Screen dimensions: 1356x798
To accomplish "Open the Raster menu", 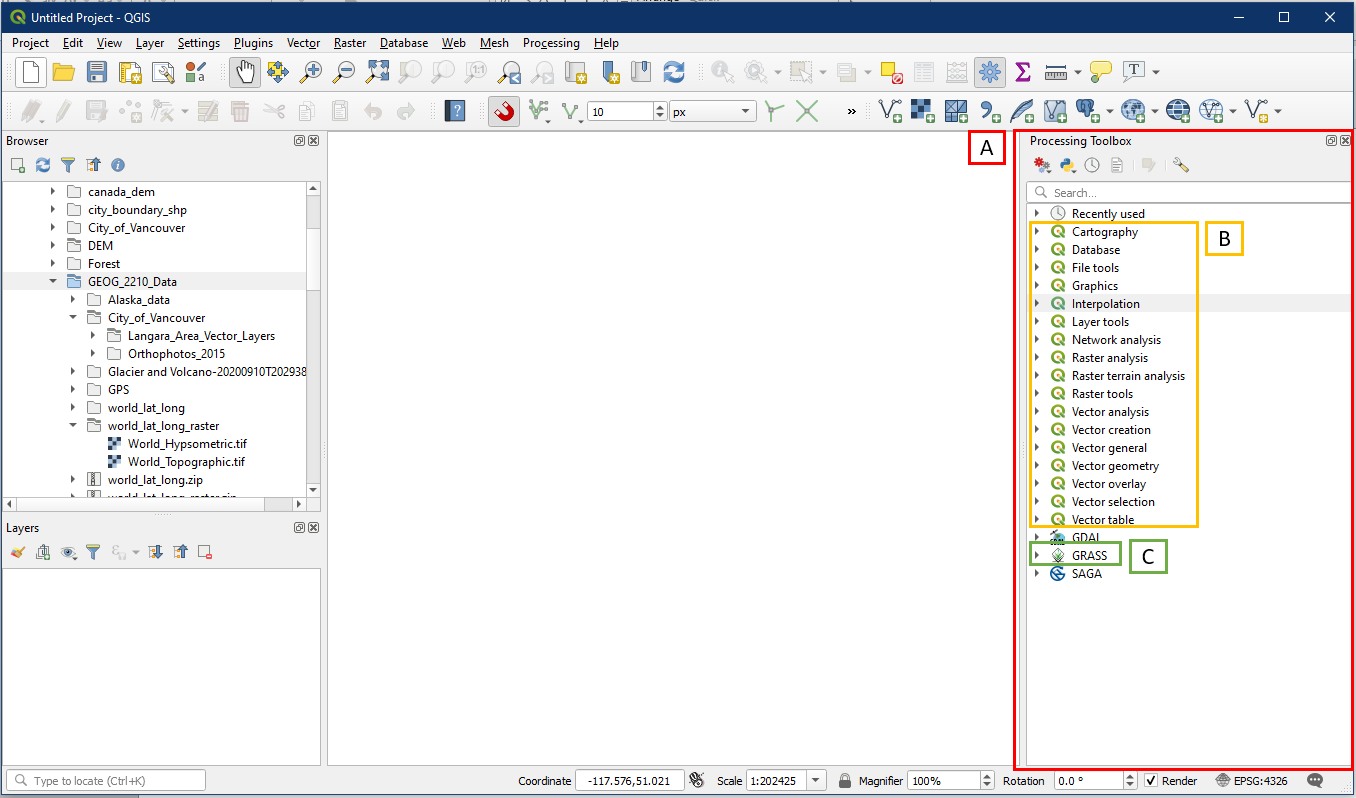I will 350,43.
